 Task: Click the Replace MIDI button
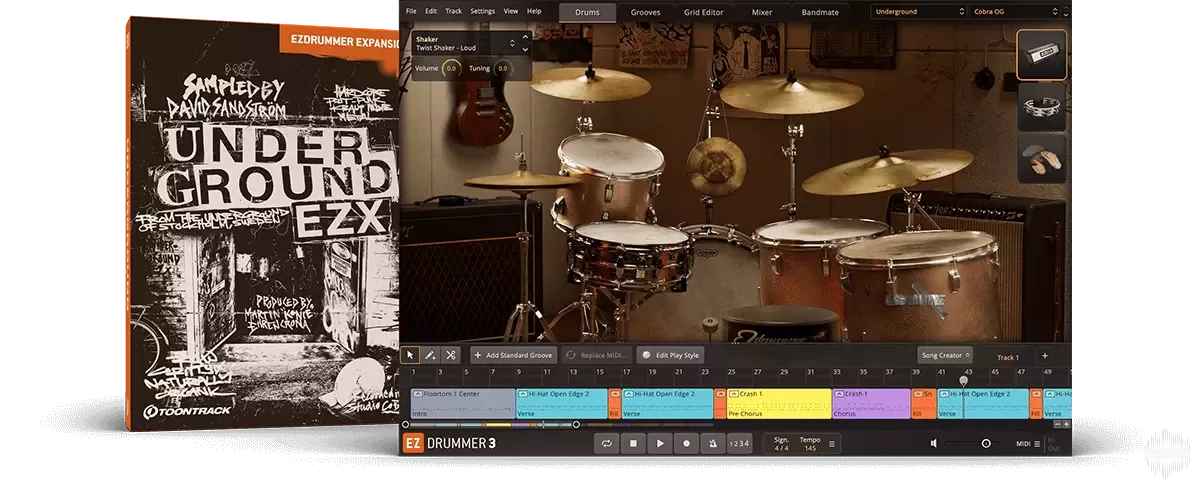[x=596, y=355]
